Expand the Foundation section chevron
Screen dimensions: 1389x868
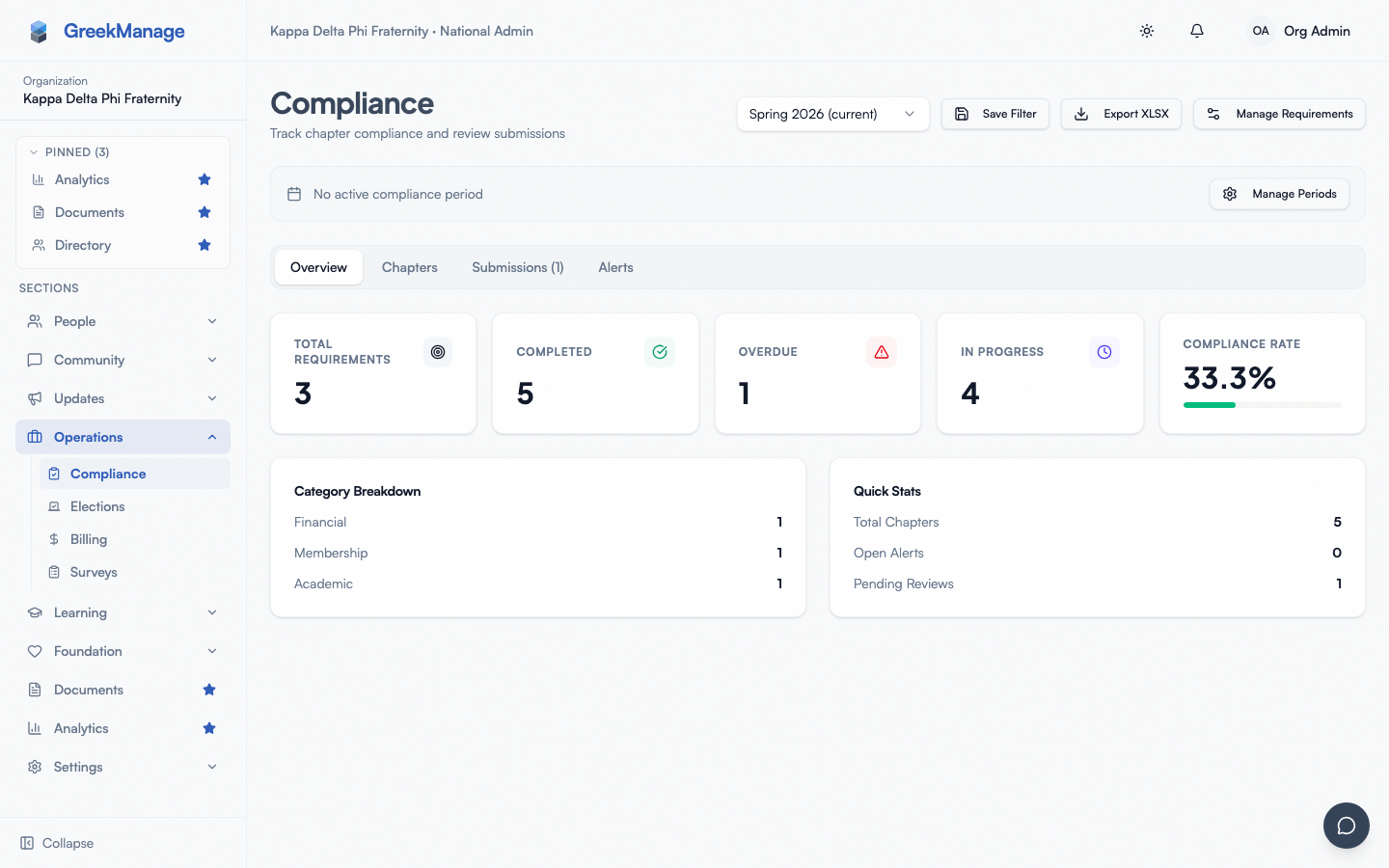[x=212, y=651]
